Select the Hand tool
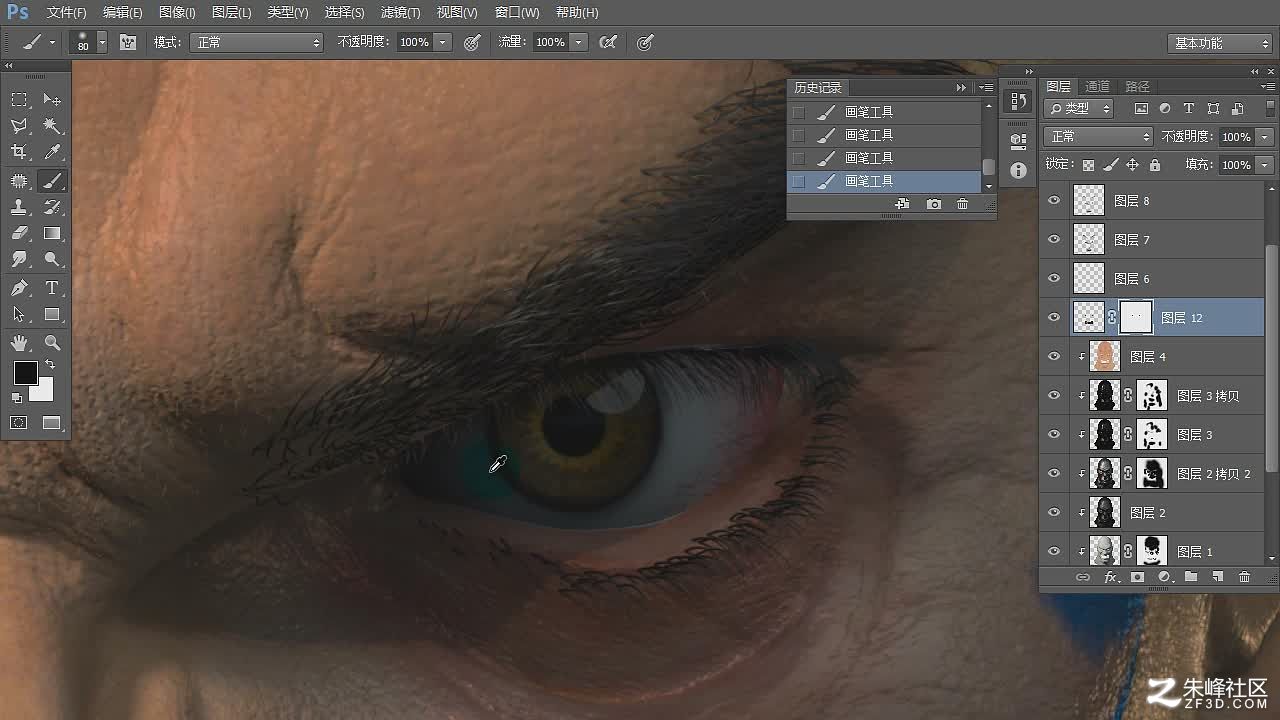The image size is (1280, 720). 19,343
